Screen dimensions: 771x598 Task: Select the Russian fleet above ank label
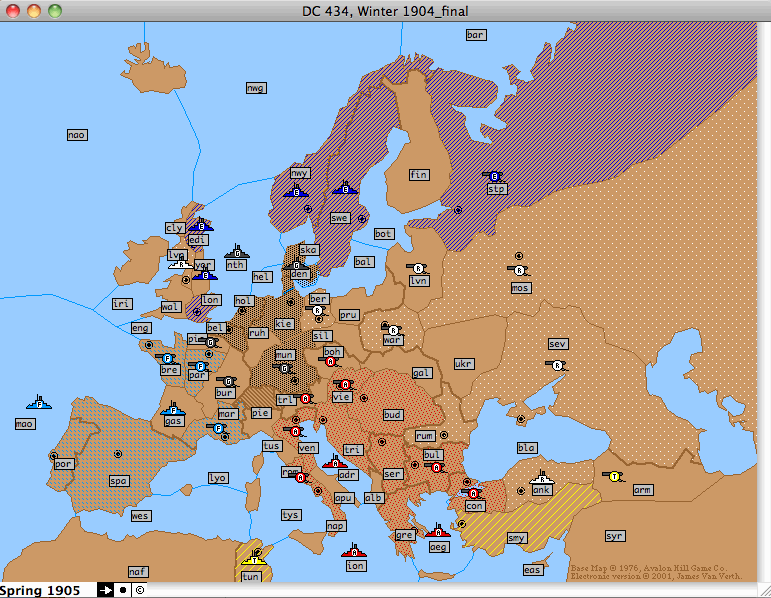(x=542, y=477)
